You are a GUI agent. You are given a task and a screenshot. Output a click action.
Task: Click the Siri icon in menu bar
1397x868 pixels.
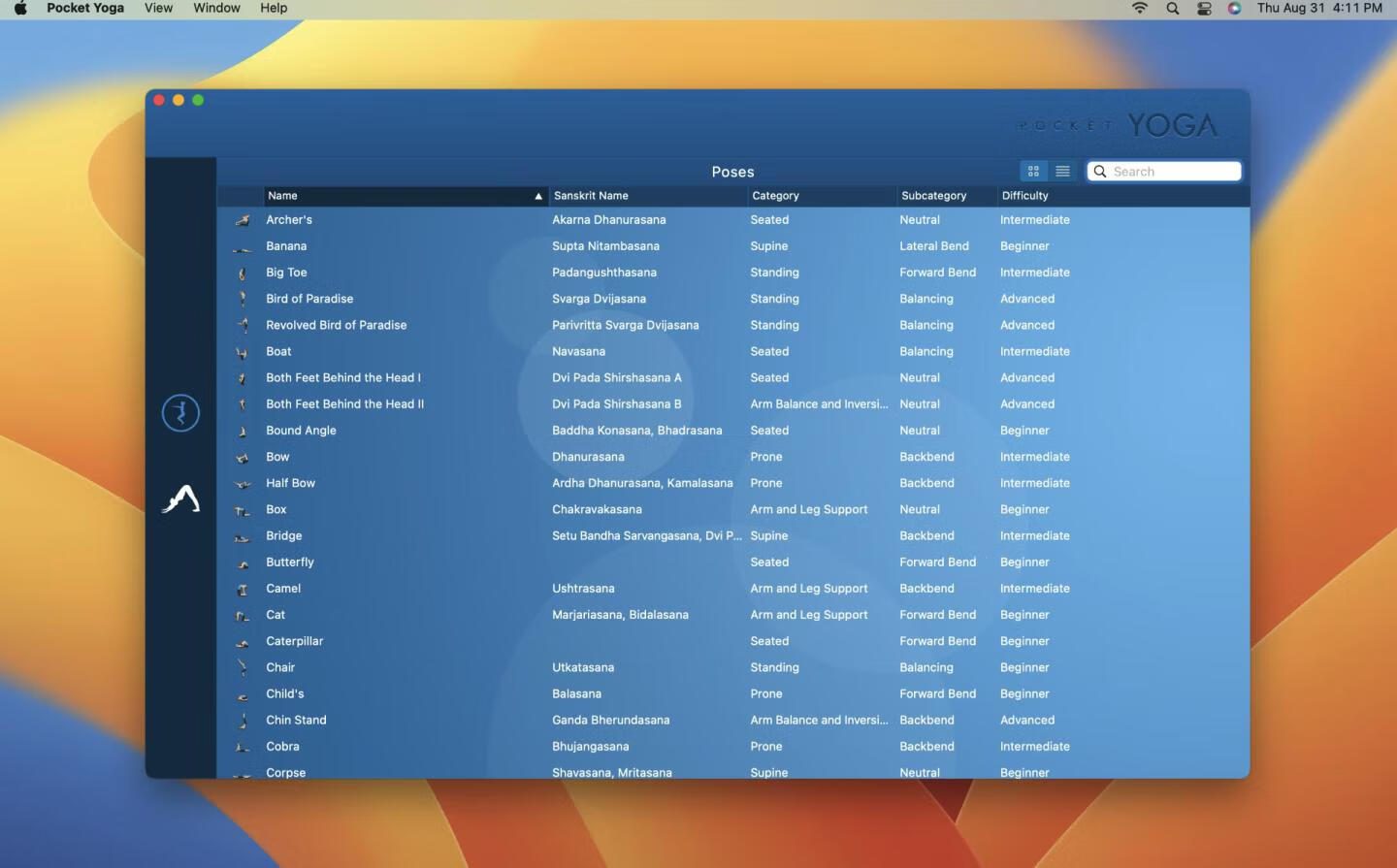click(x=1234, y=8)
